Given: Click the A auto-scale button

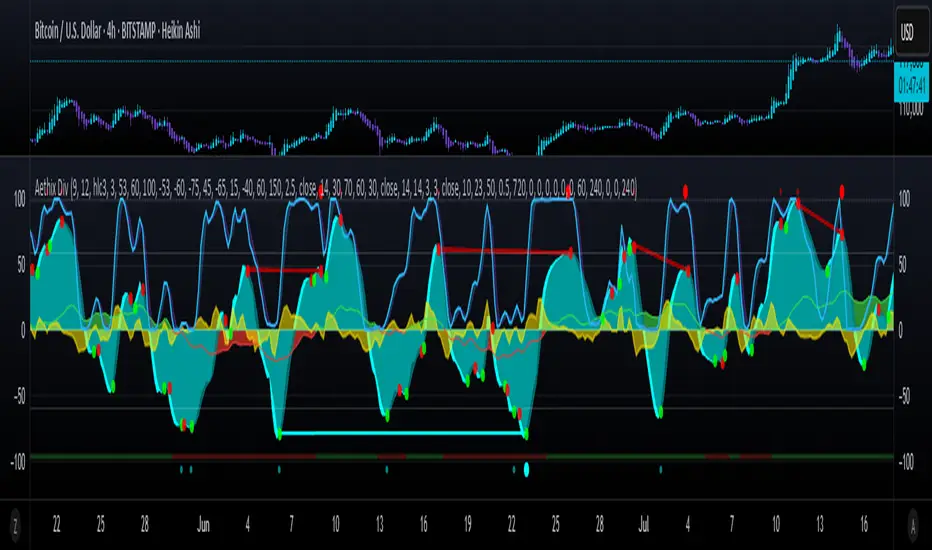Looking at the screenshot, I should pos(913,525).
